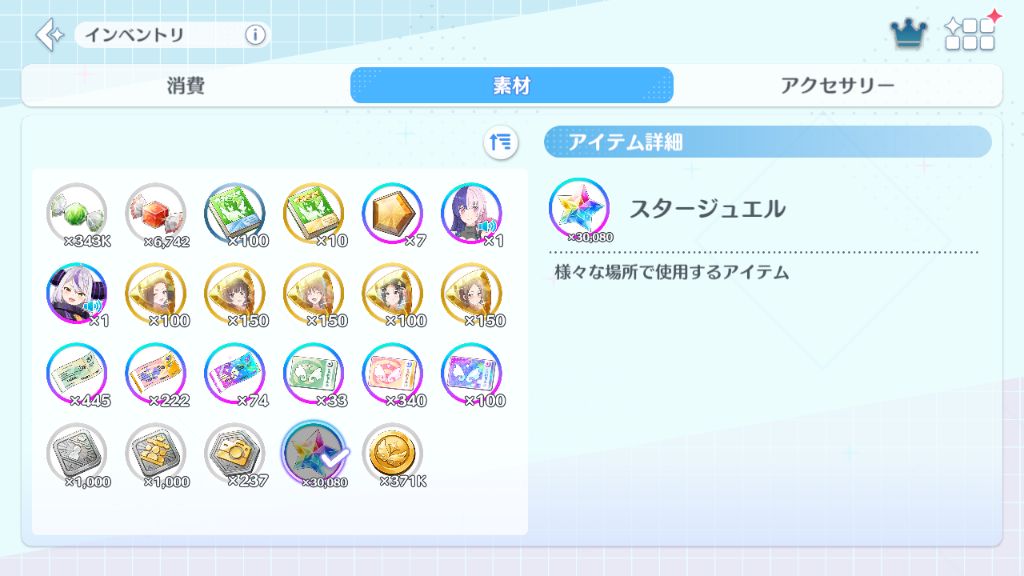Select the orange ticket item x222
Viewport: 1024px width, 576px height.
coord(156,375)
